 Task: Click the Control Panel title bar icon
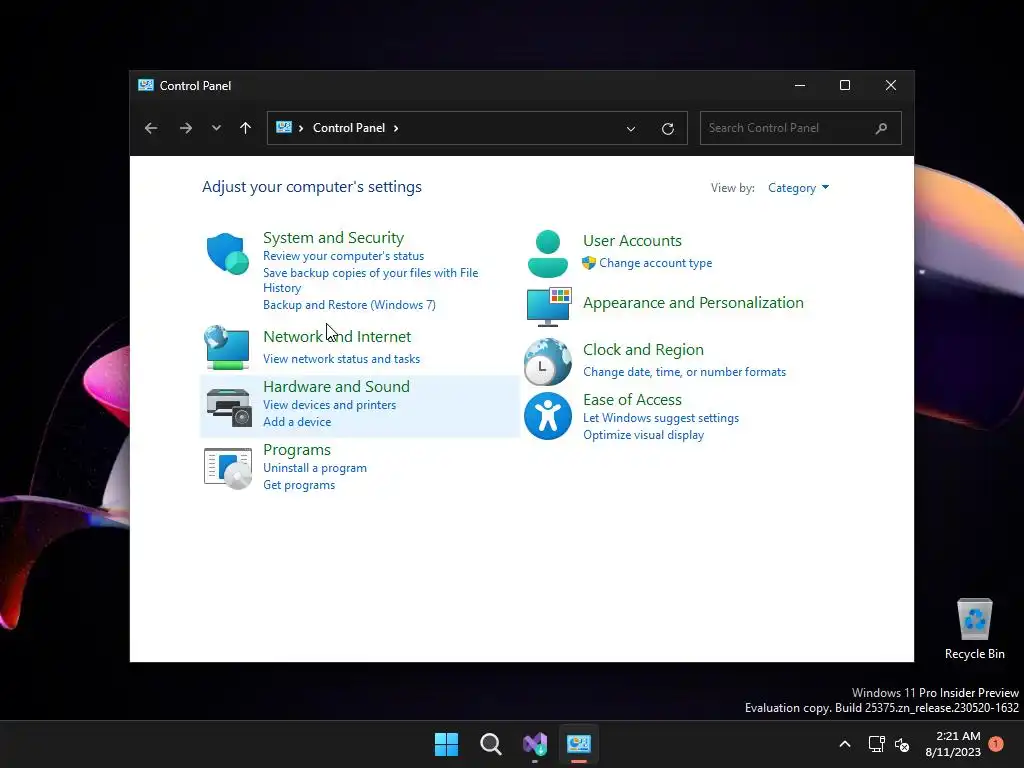click(x=146, y=85)
